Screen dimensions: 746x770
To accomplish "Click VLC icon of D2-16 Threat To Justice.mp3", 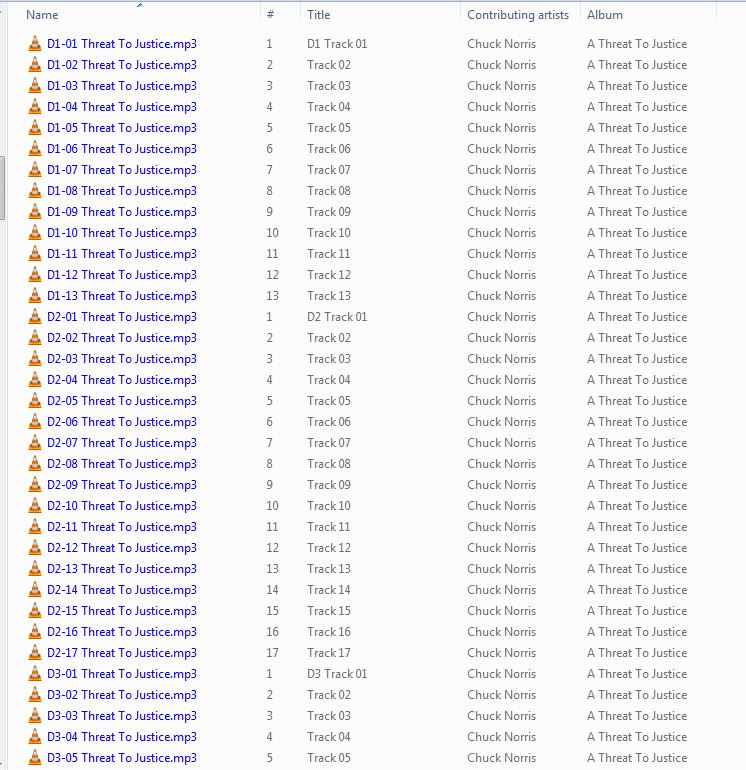I will coord(35,632).
